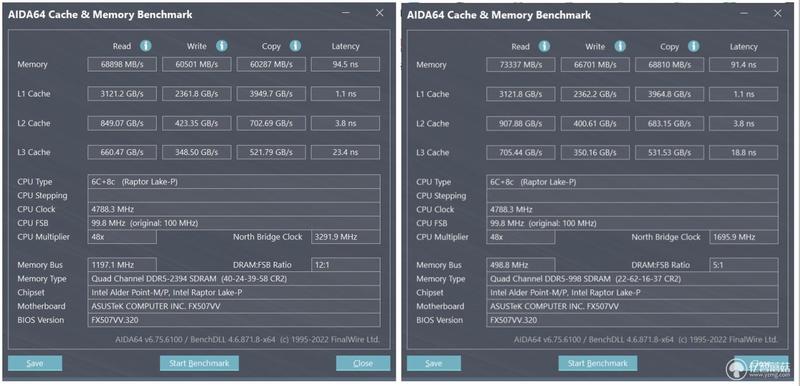Select DRAM:FSB Ratio 12:1 field
Image resolution: width=800 pixels, height=386 pixels.
coord(345,265)
